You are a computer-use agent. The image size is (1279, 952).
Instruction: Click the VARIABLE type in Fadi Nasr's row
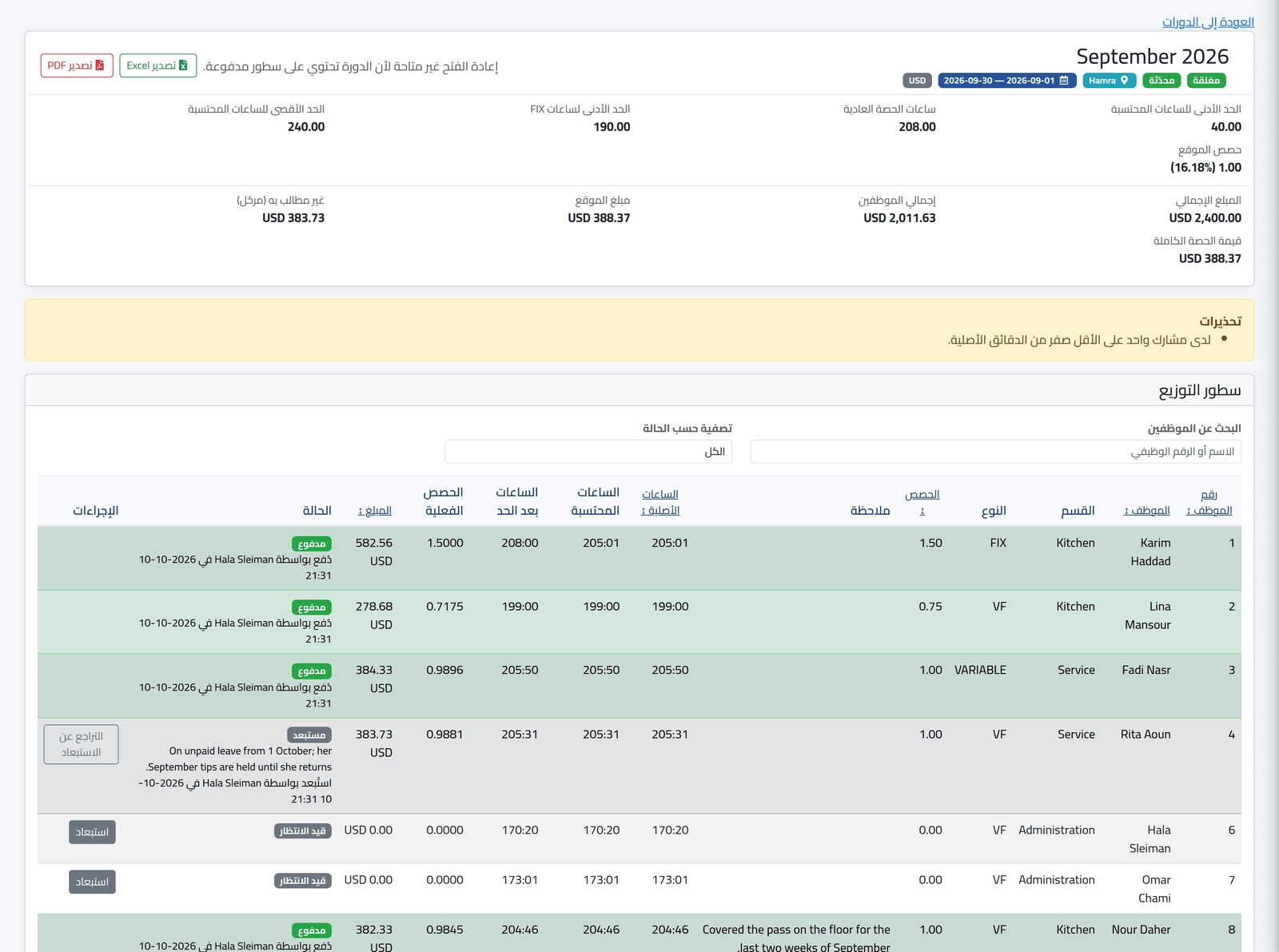(x=980, y=670)
